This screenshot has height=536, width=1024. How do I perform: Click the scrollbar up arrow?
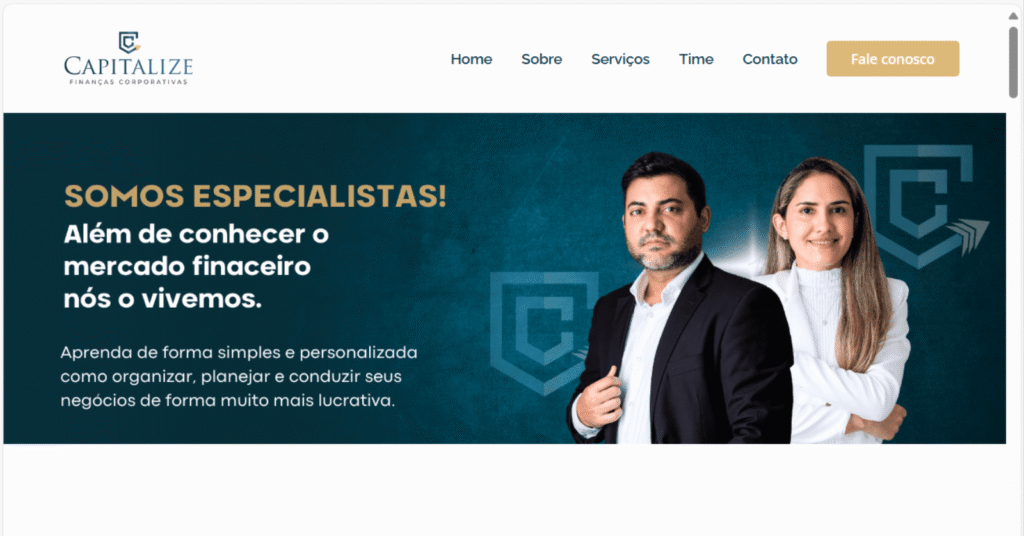click(x=1014, y=16)
